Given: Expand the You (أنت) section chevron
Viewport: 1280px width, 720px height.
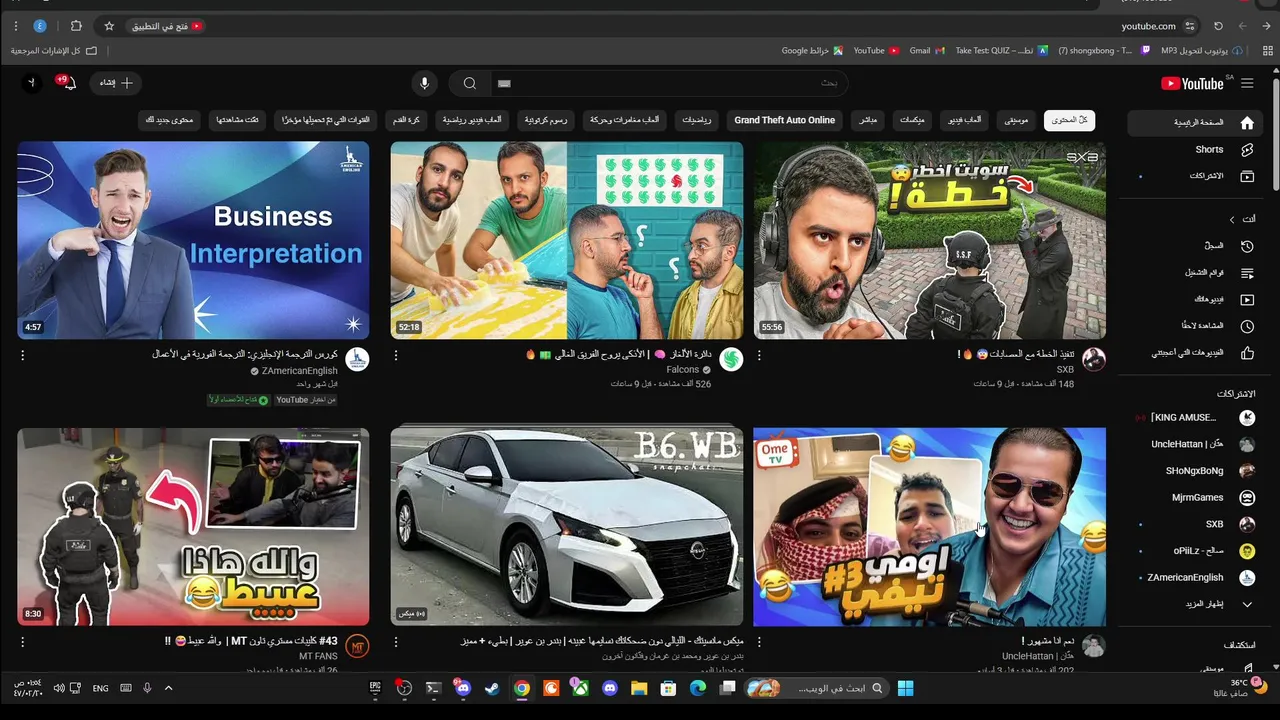Looking at the screenshot, I should click(x=1232, y=219).
